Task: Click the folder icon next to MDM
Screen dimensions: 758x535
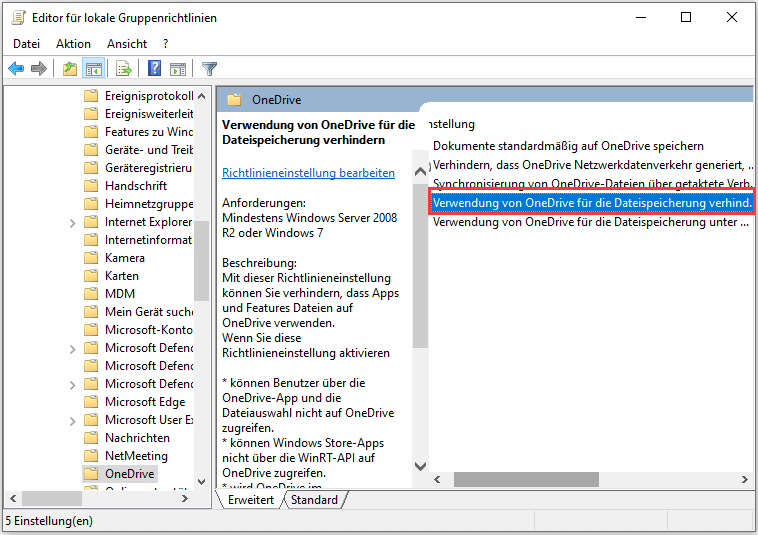Action: click(x=91, y=293)
